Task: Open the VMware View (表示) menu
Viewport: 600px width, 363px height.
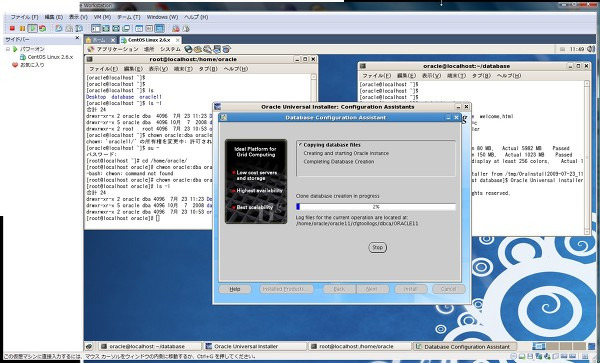Action: pyautogui.click(x=78, y=17)
